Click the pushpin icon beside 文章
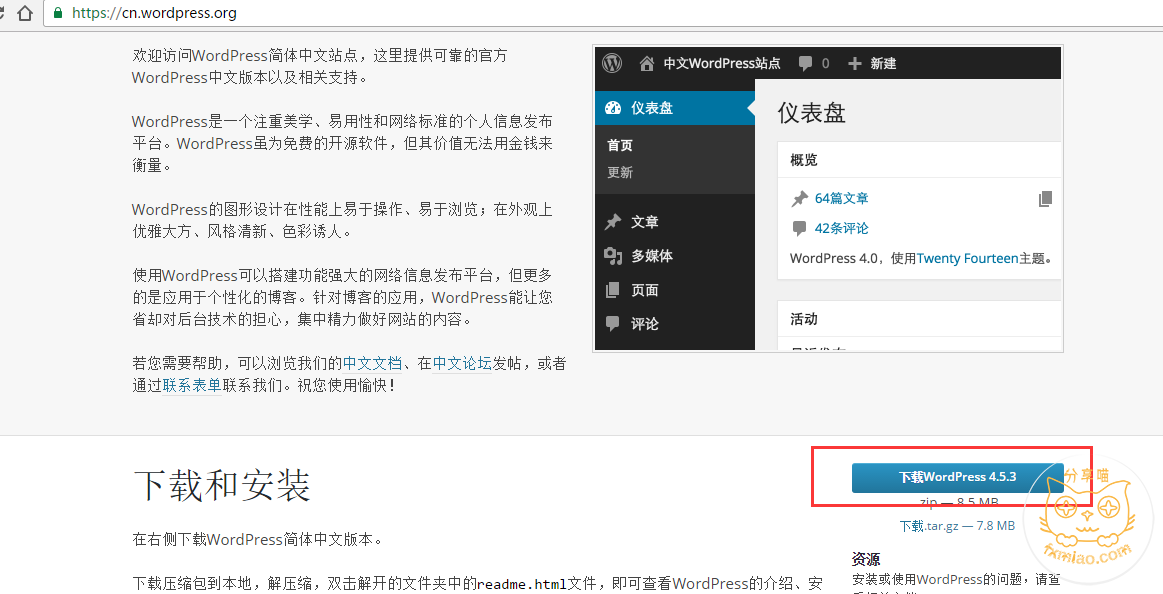 point(613,222)
